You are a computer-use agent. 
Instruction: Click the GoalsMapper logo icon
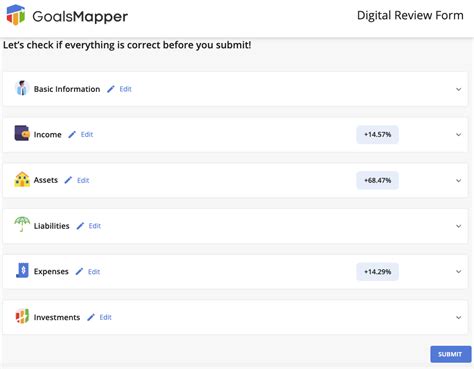tap(16, 15)
